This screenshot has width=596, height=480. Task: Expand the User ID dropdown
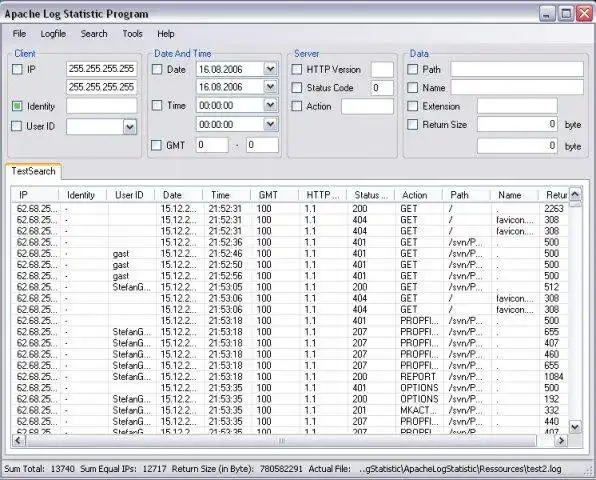click(130, 127)
